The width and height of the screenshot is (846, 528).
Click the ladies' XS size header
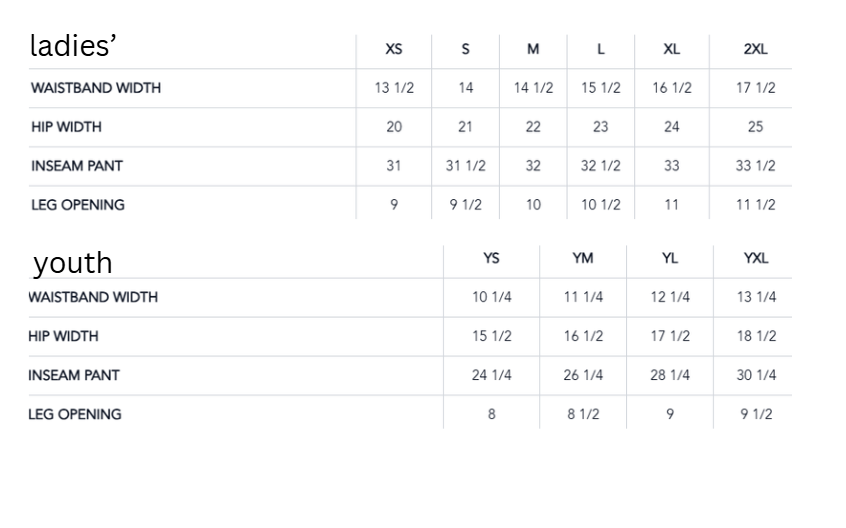point(394,49)
